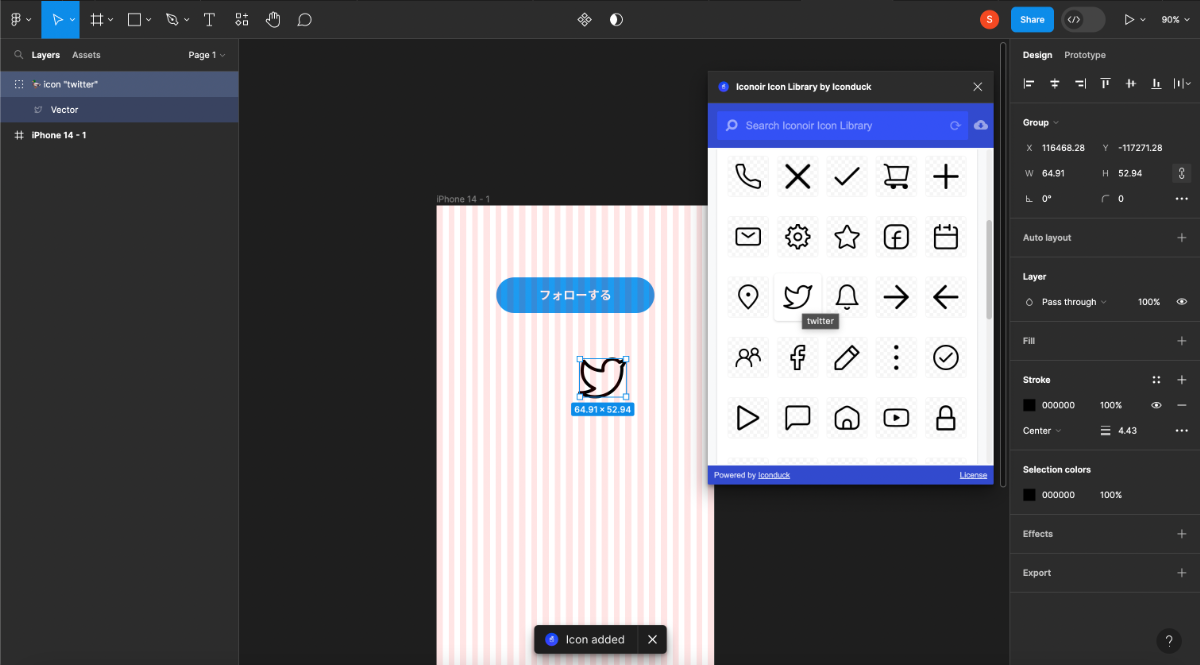This screenshot has width=1200, height=665.
Task: Toggle Dev Mode switch
Action: point(1083,19)
